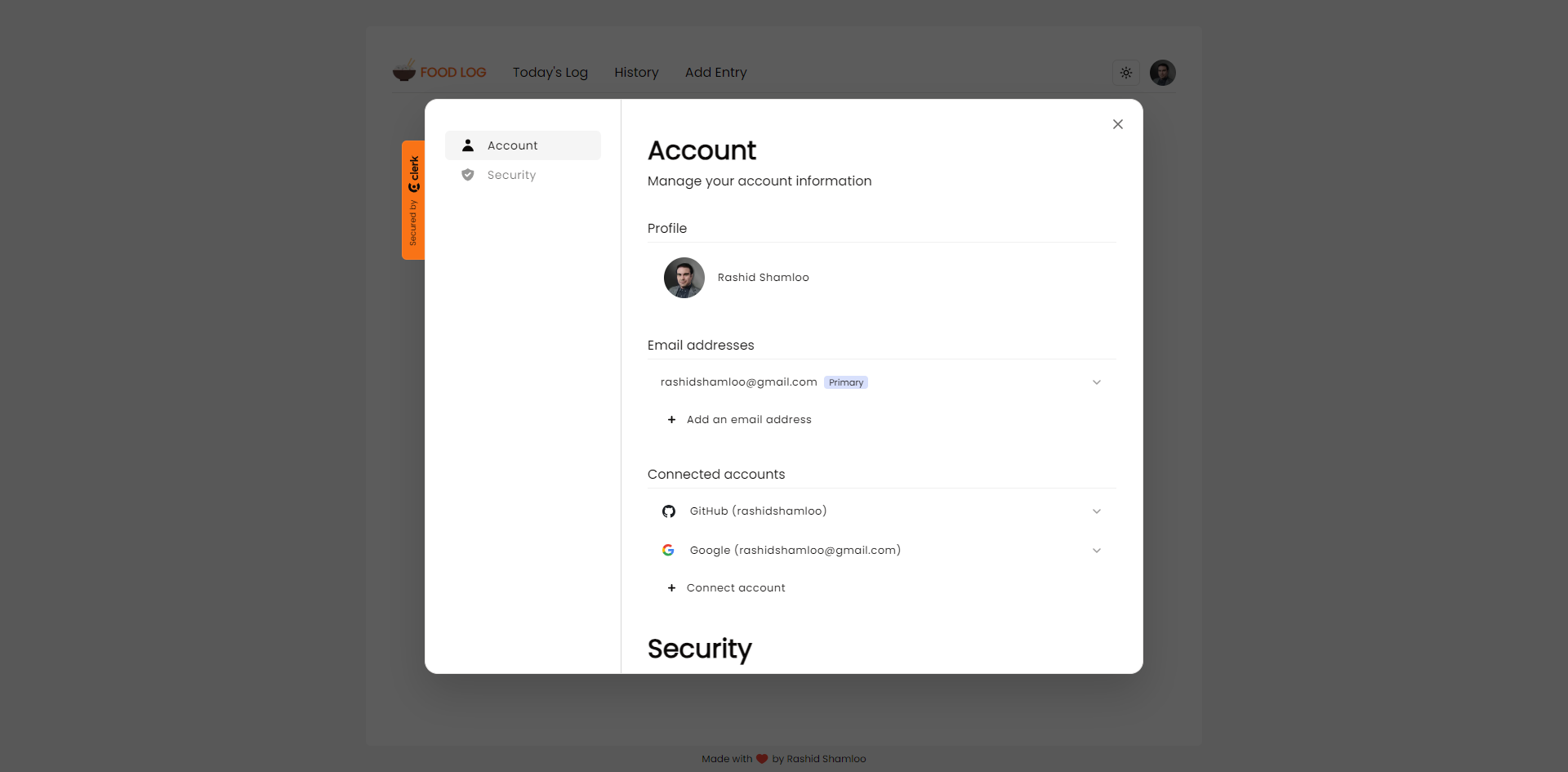Click the Connected accounts section heading

716,475
